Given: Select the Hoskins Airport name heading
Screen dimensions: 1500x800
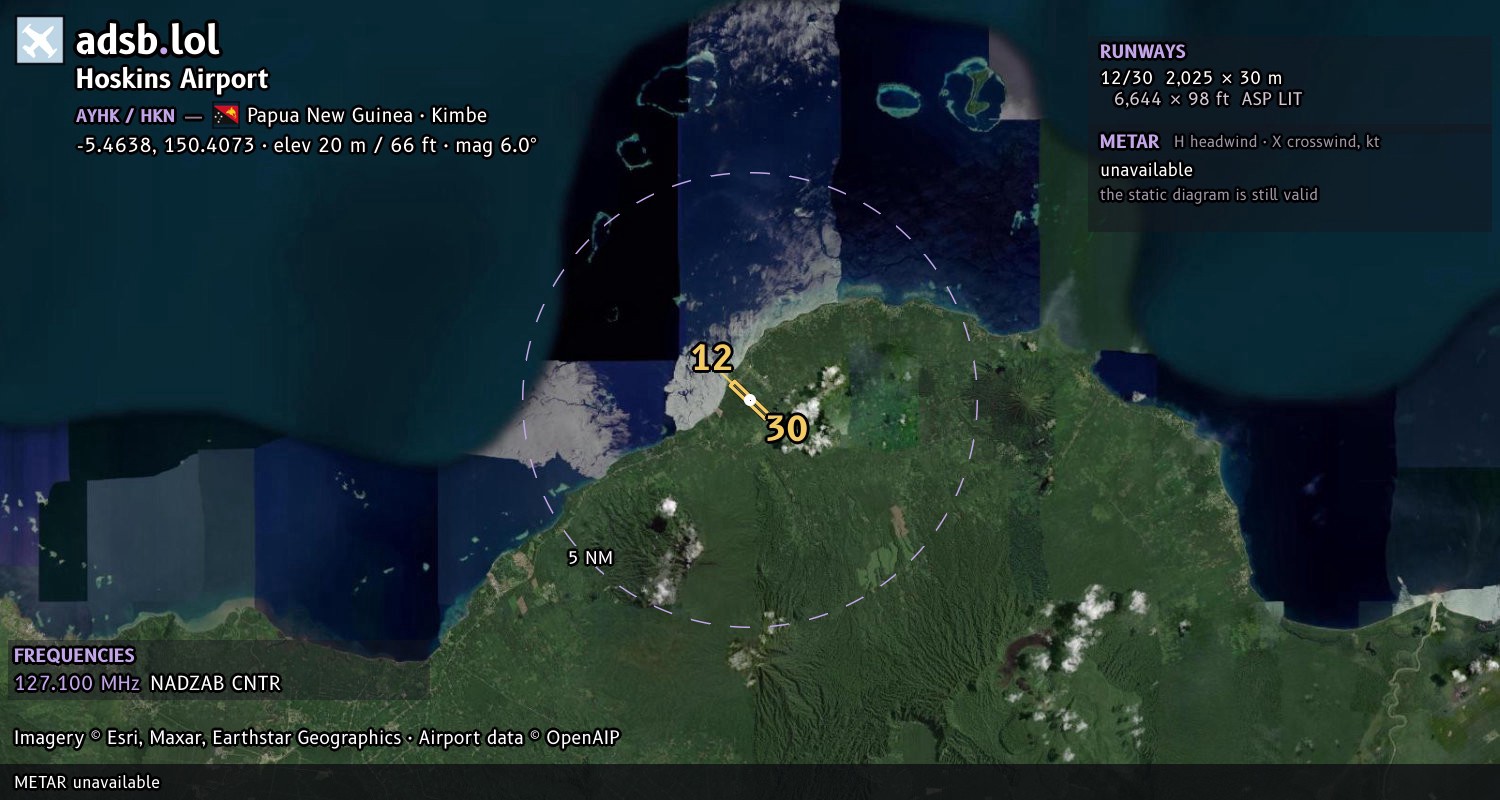Looking at the screenshot, I should point(172,79).
